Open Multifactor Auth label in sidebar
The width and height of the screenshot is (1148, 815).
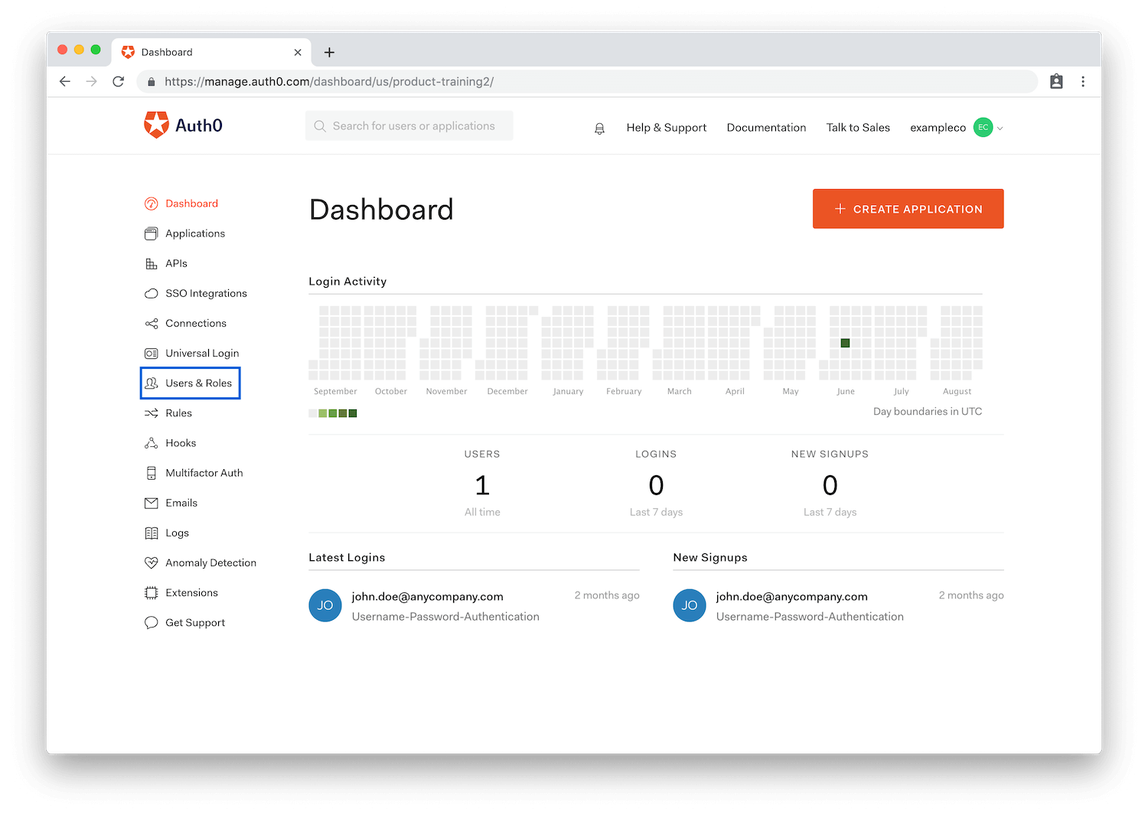[x=204, y=473]
